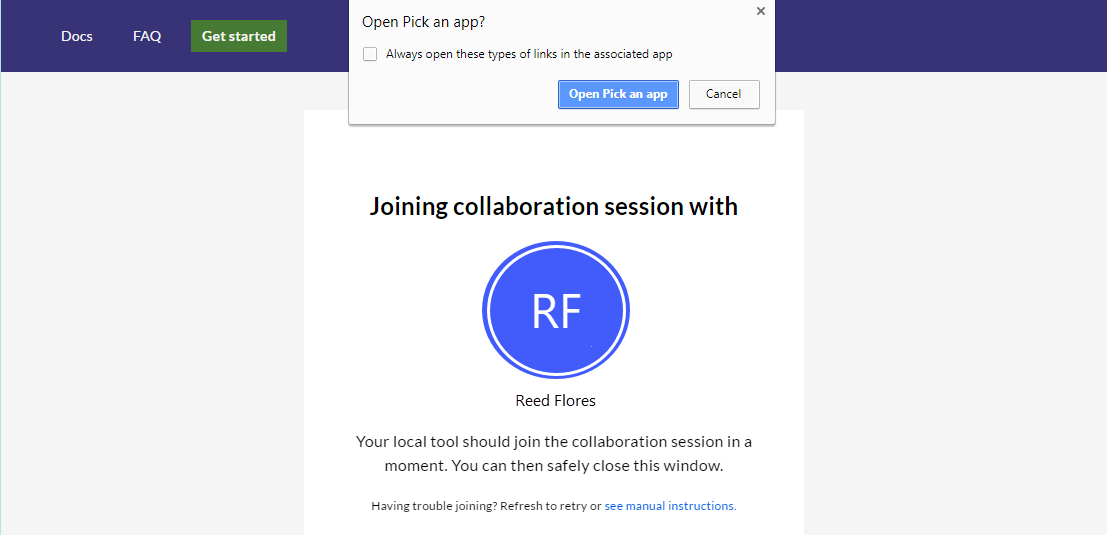This screenshot has width=1107, height=535.
Task: Close the Open Pick an app dialog
Action: click(760, 11)
